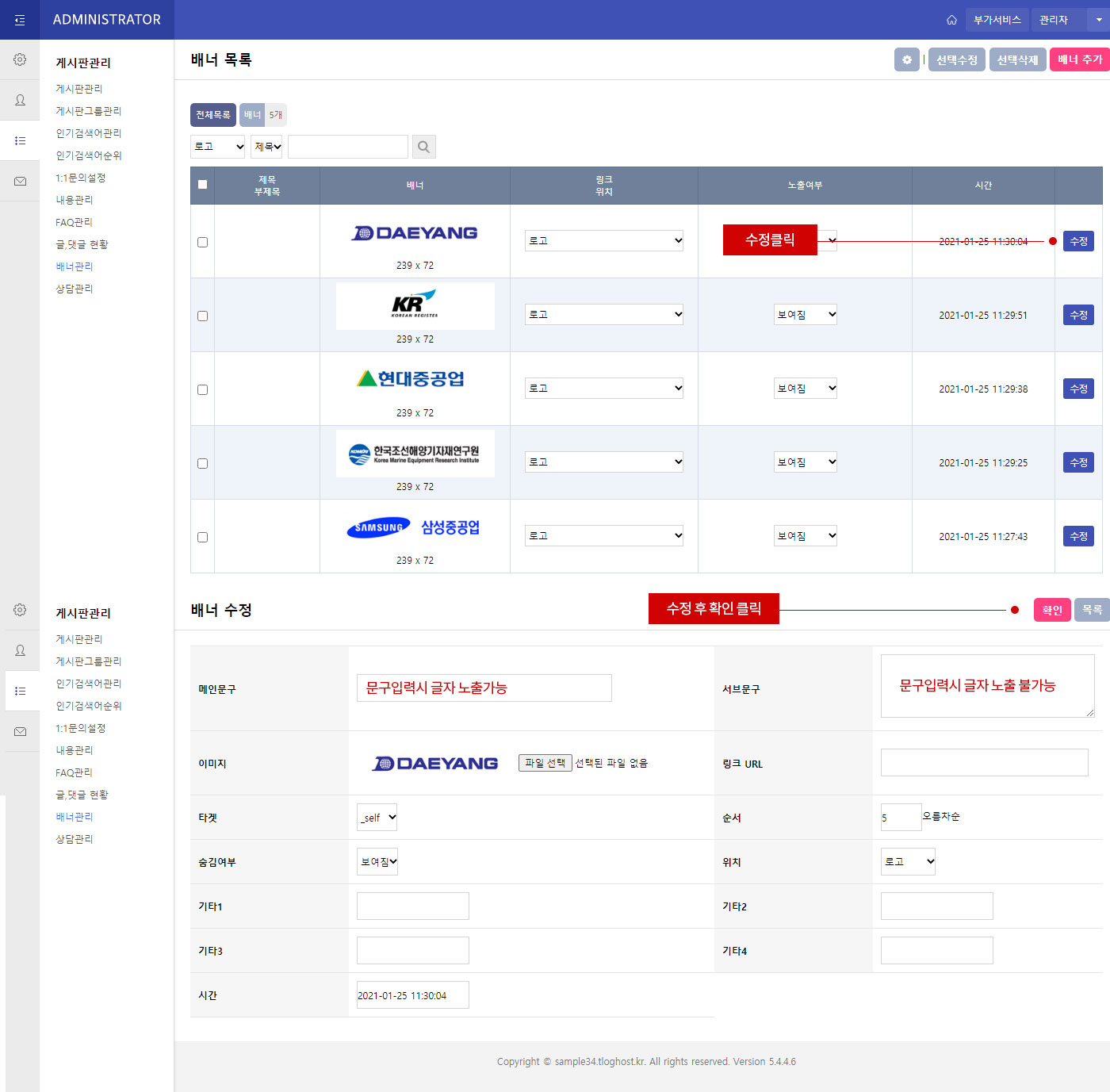
Task: Click the magnifier search button
Action: pos(423,147)
